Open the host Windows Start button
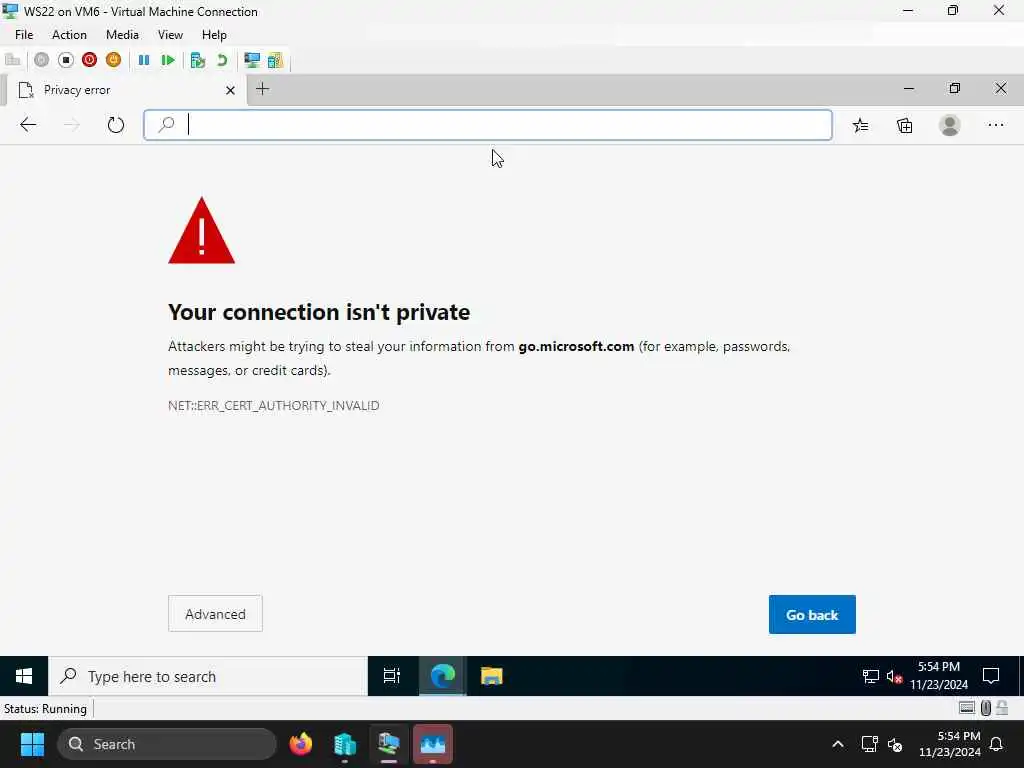Screen dimensions: 1024x768 (32, 744)
